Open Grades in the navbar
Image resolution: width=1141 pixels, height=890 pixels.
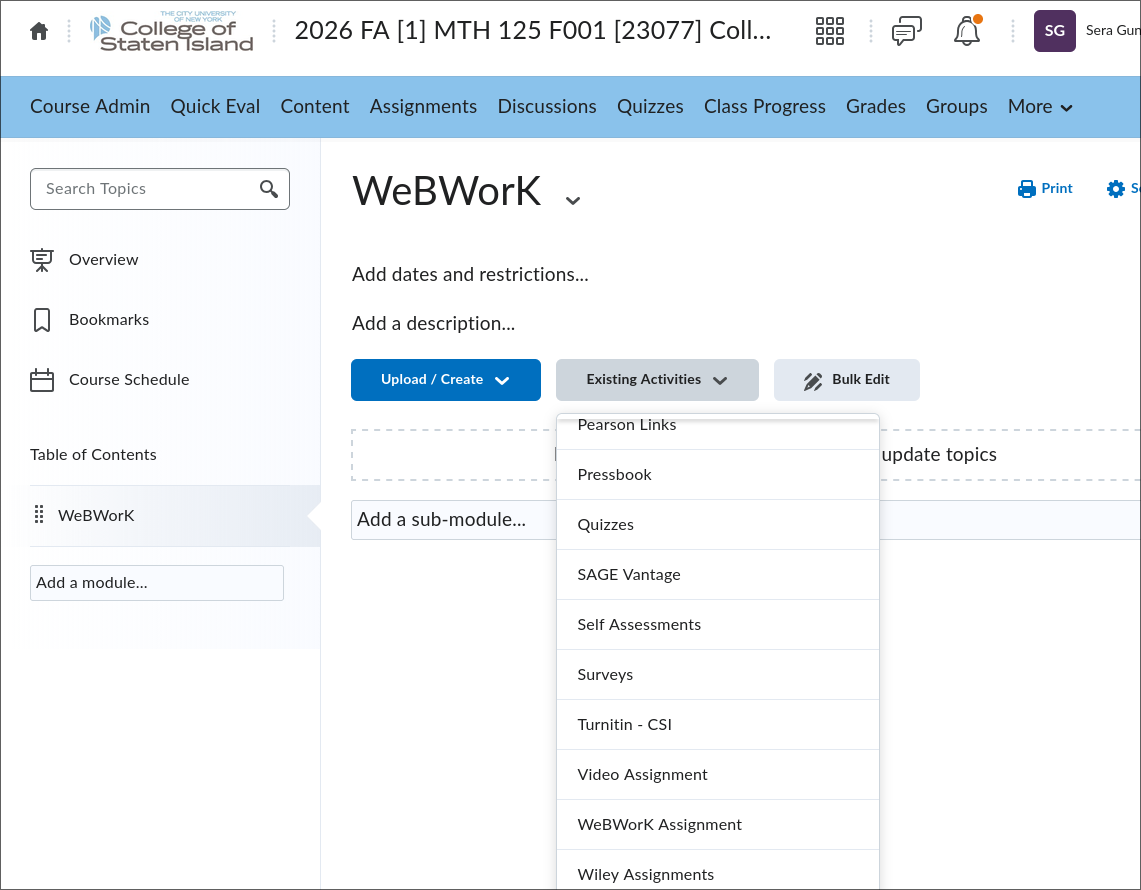coord(876,107)
